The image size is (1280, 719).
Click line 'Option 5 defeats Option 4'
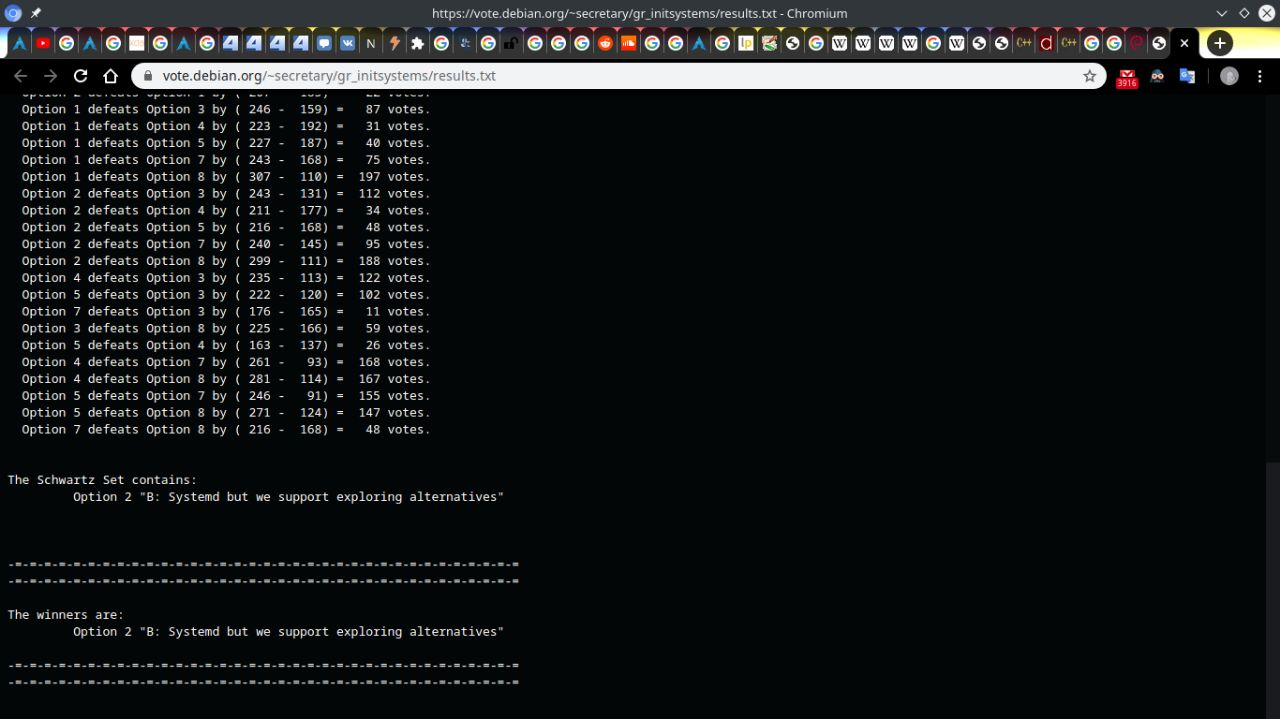(226, 345)
